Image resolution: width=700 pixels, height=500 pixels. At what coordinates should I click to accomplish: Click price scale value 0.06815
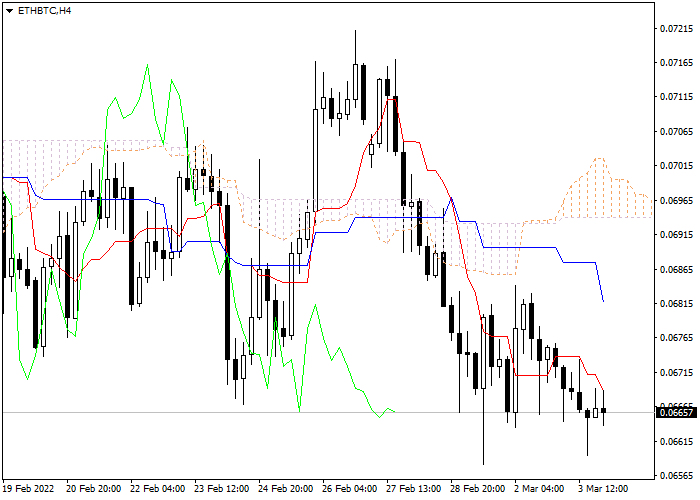click(677, 304)
